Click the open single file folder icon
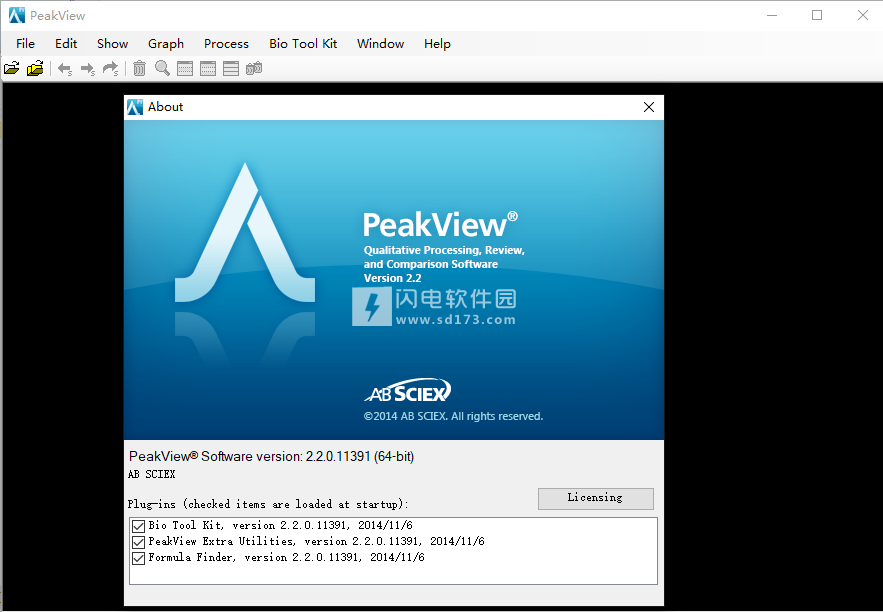Screen dimensions: 883x612 tap(11, 69)
